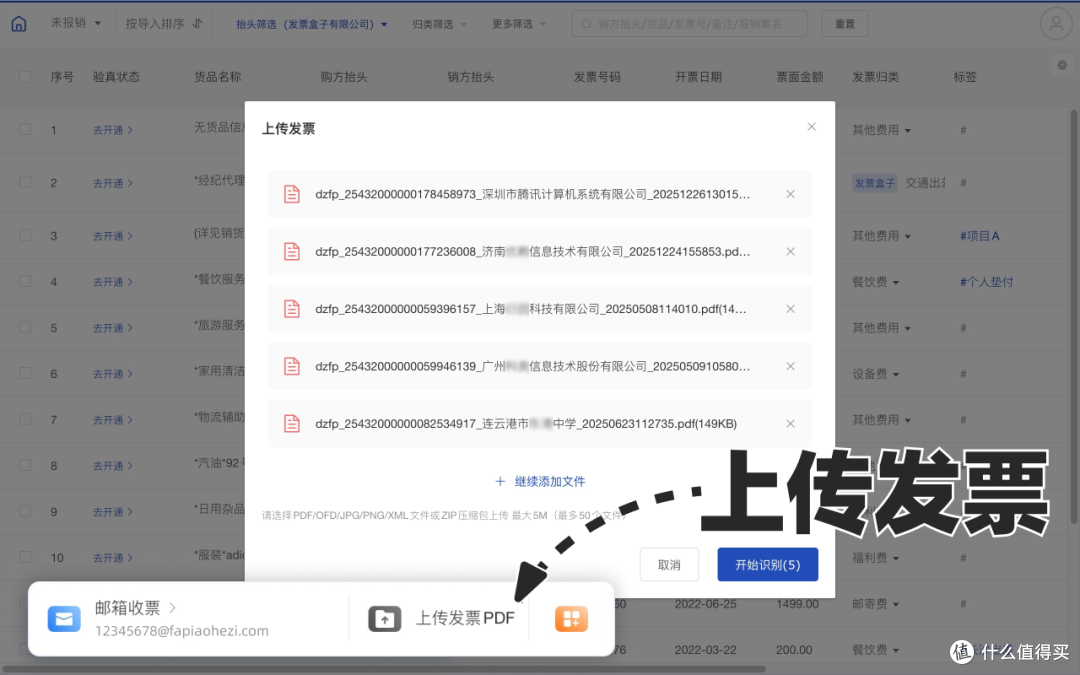
Task: Check the checkbox for row 6
Action: coord(25,373)
